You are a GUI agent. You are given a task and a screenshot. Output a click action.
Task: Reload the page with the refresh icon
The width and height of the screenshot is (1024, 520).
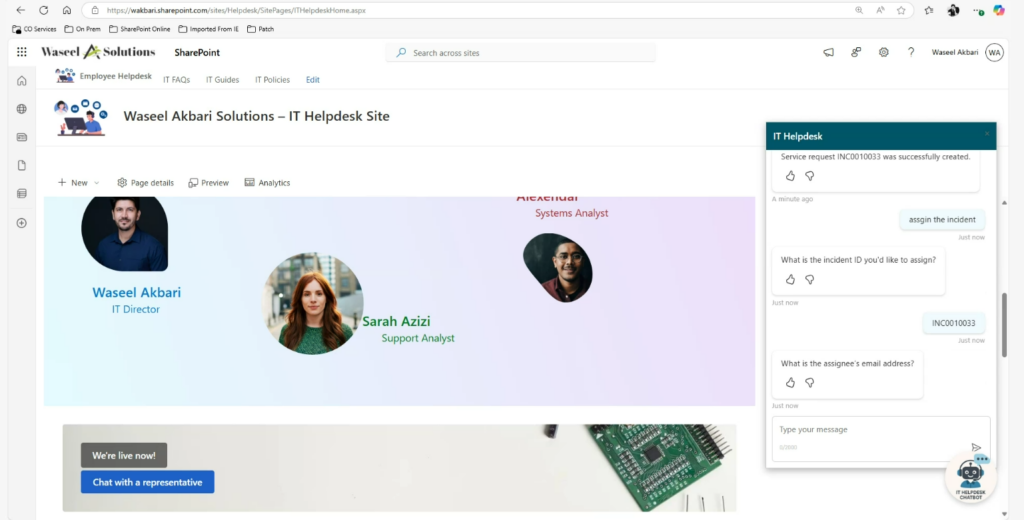click(44, 10)
